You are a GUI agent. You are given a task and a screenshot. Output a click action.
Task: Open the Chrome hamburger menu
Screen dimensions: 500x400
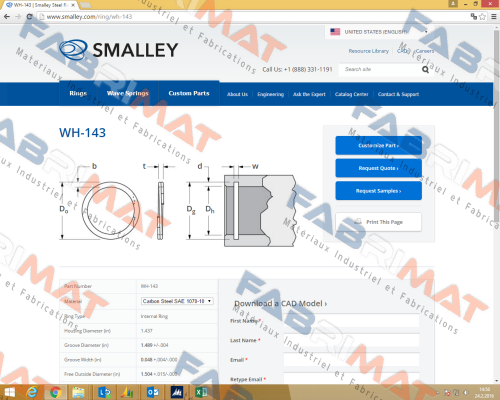click(494, 16)
